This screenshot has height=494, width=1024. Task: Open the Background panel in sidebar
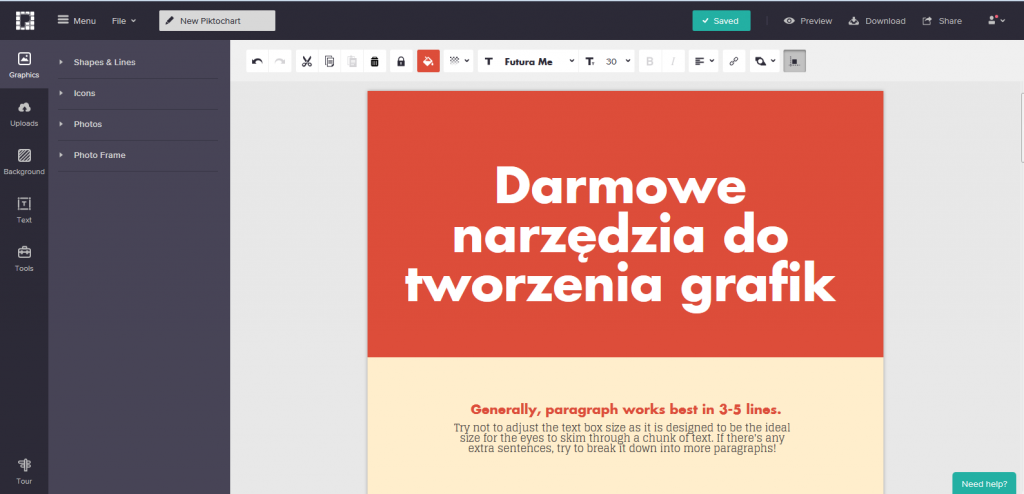[x=24, y=161]
